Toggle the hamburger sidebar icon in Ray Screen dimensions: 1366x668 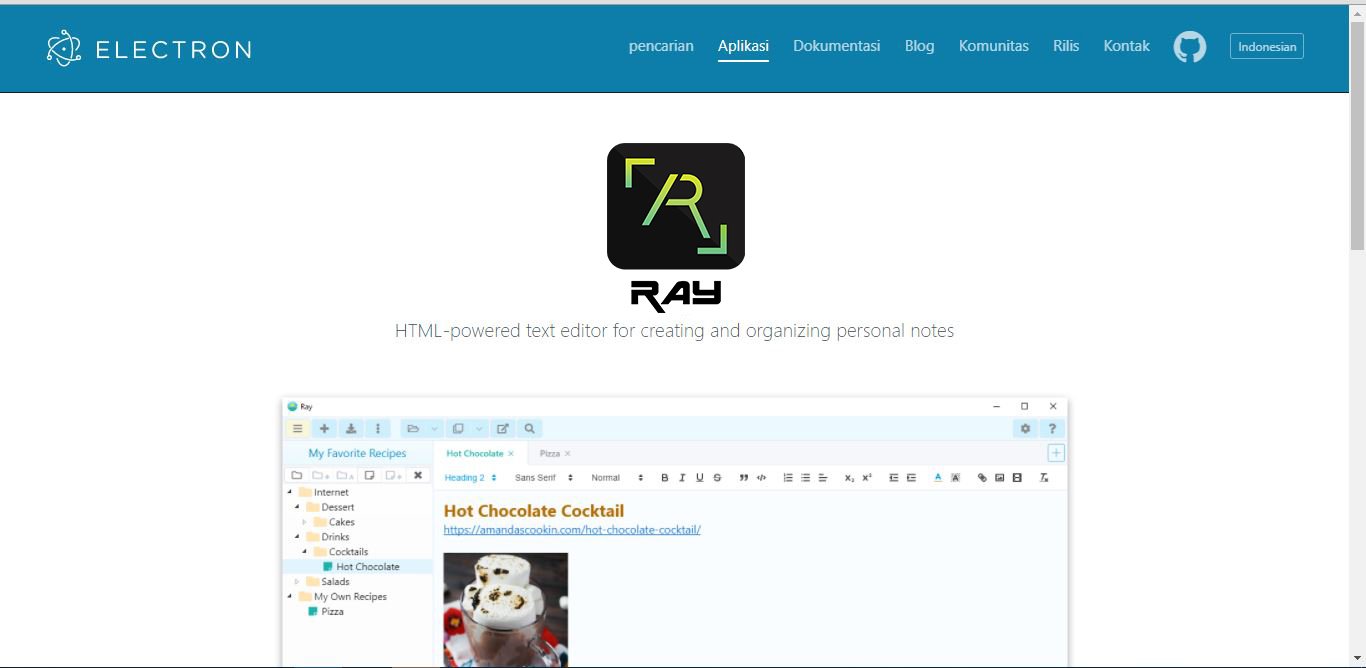point(297,428)
